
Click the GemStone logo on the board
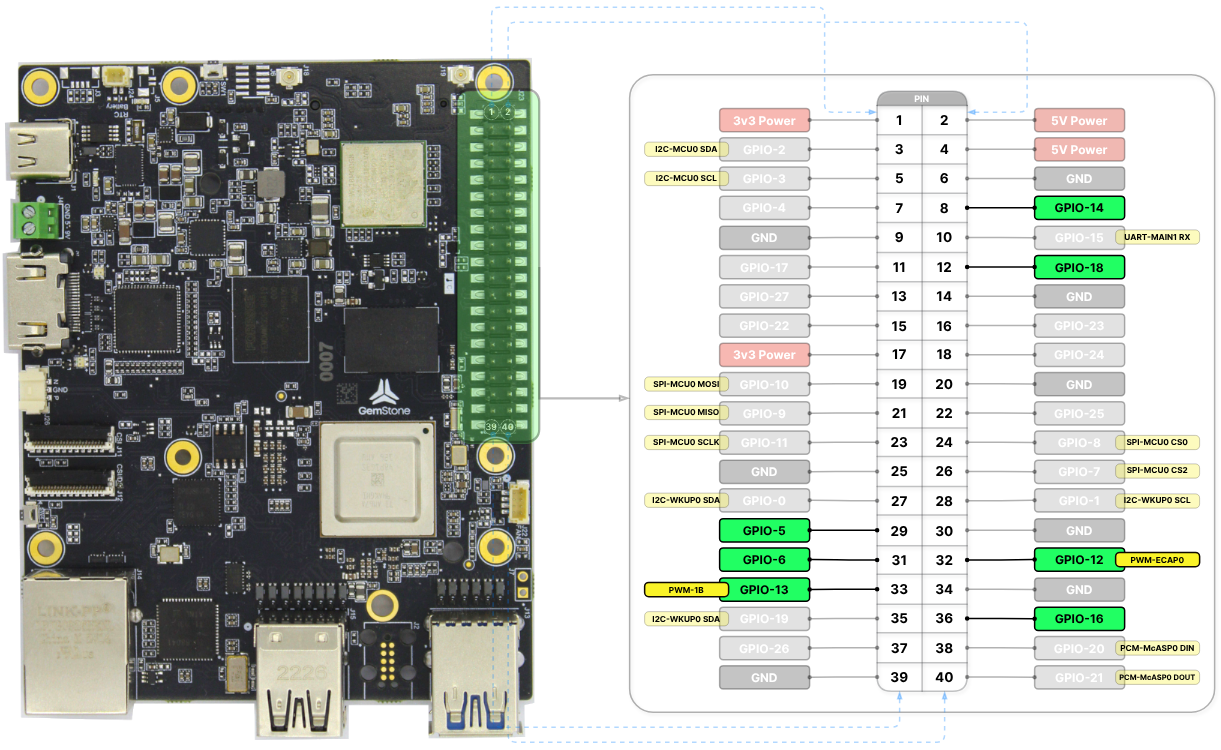coord(386,398)
